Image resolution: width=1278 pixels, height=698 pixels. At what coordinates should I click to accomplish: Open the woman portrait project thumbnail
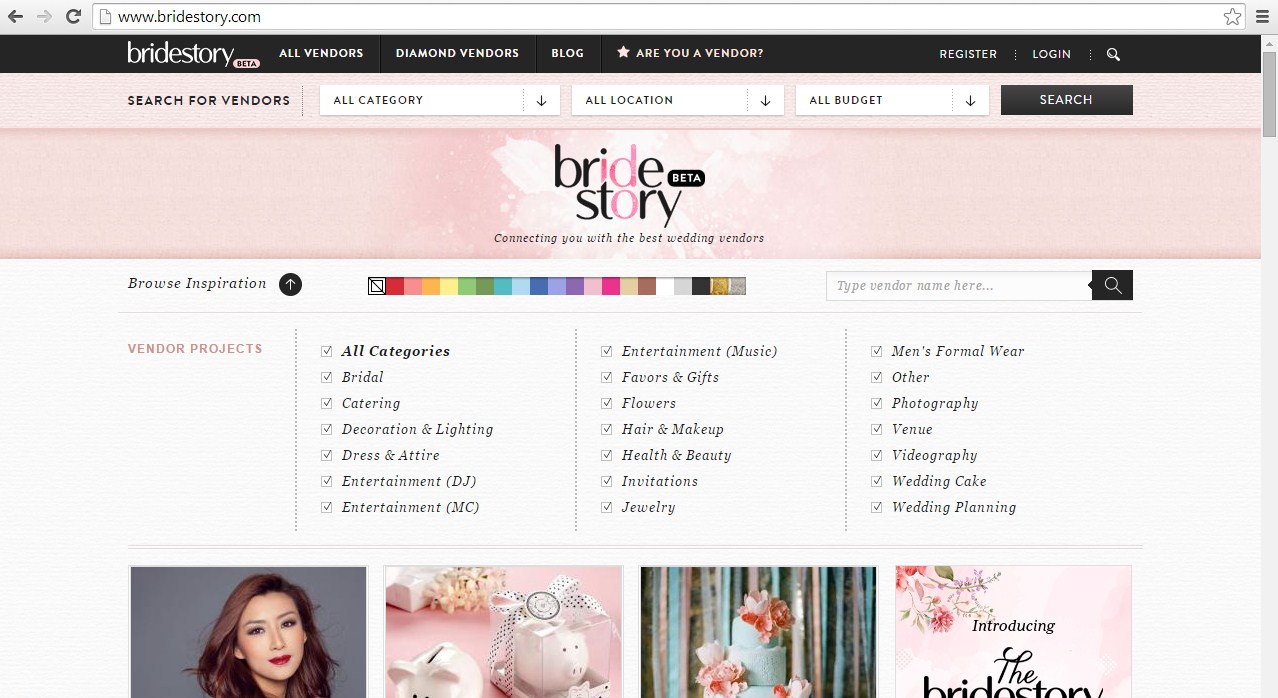248,632
